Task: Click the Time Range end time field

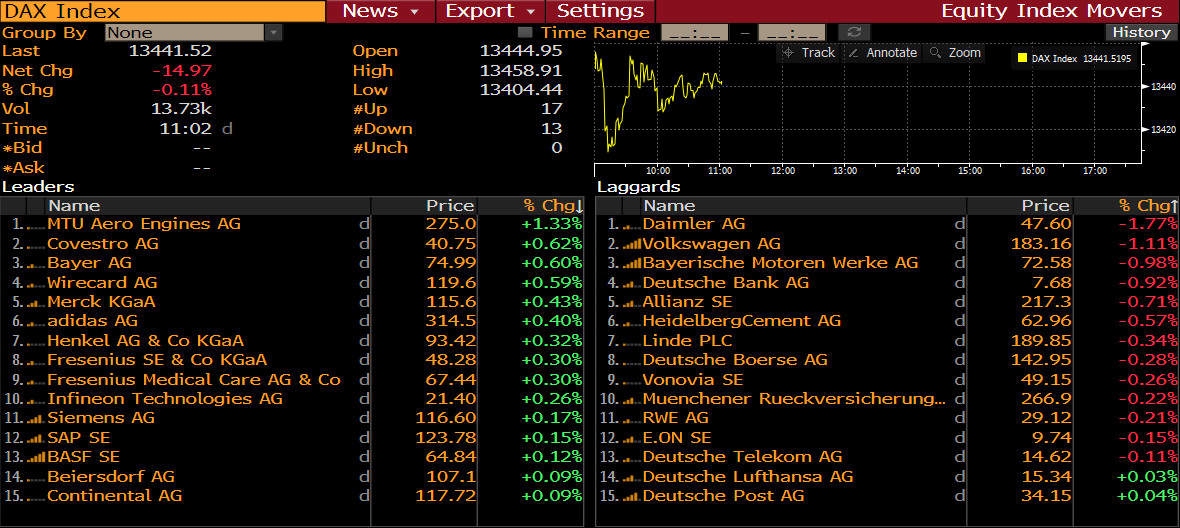Action: 792,32
